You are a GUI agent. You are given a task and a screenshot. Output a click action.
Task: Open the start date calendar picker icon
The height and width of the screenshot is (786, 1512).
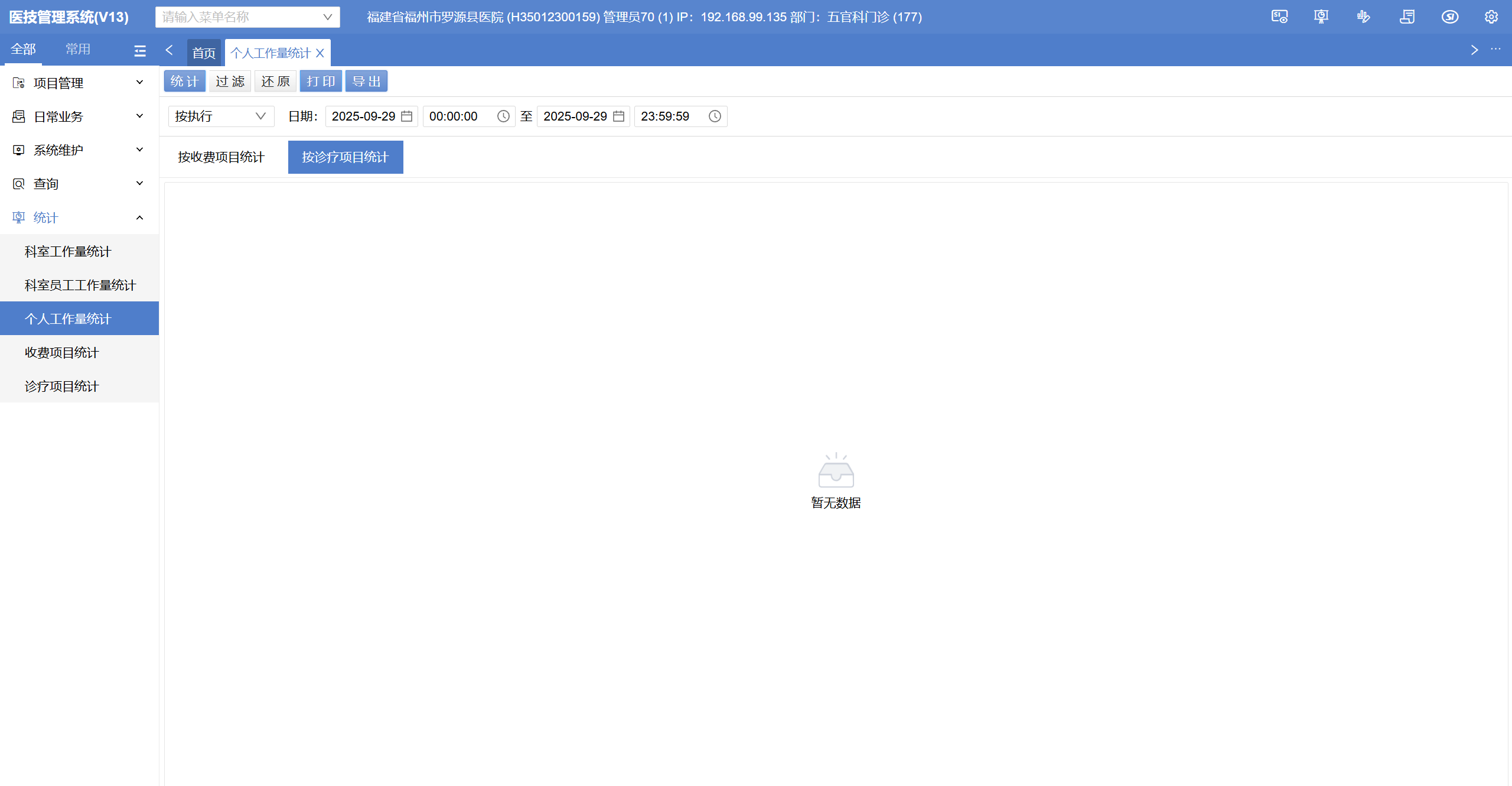pyautogui.click(x=406, y=116)
